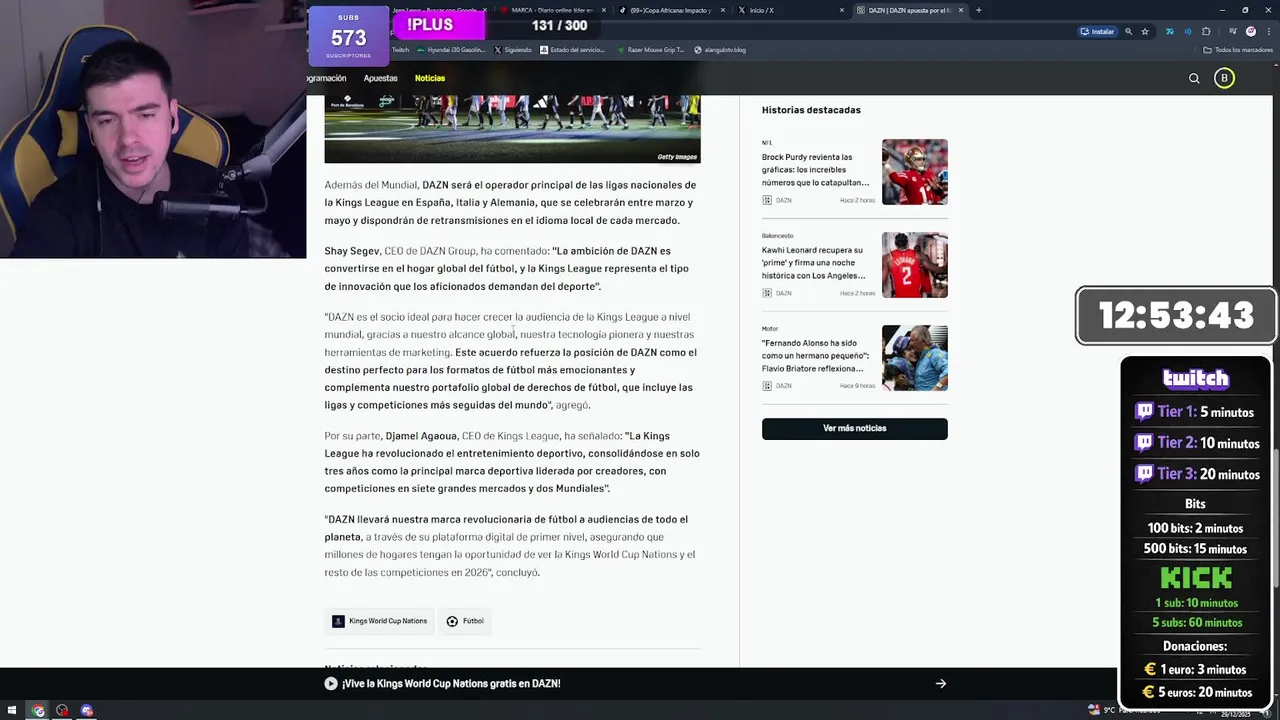Open the yellow B profile avatar
The width and height of the screenshot is (1280, 720).
[1224, 78]
